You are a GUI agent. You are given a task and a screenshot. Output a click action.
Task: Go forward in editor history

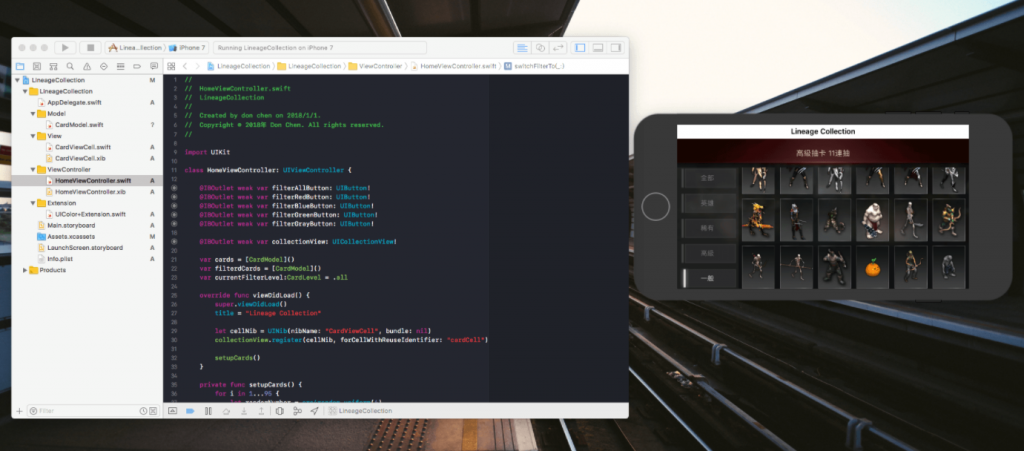(197, 67)
